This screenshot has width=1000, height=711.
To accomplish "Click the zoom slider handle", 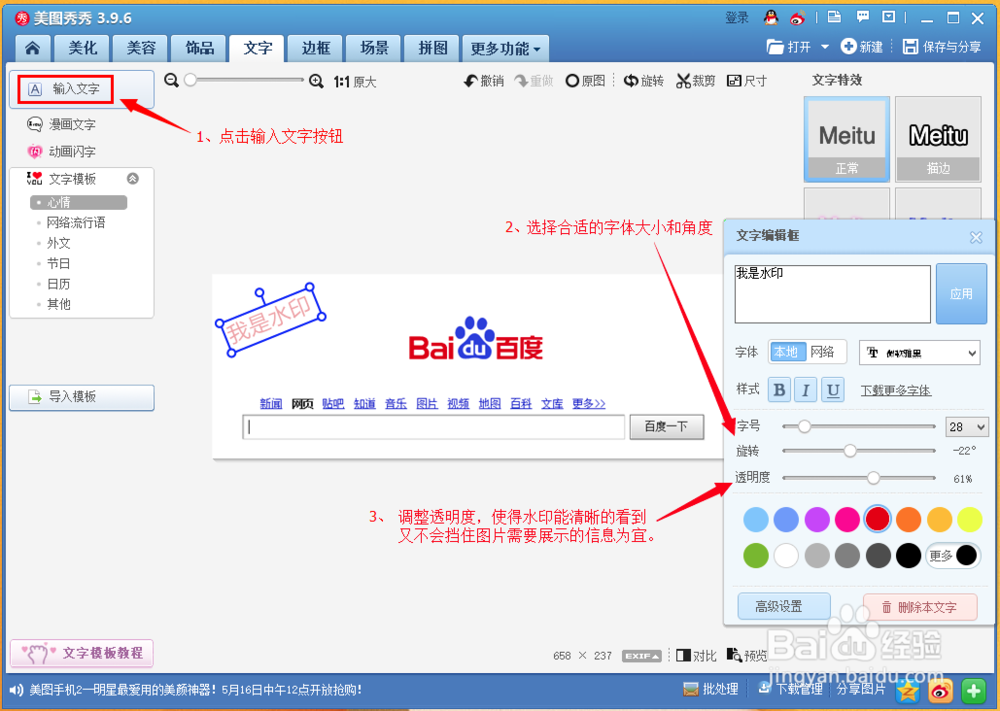I will tap(190, 80).
